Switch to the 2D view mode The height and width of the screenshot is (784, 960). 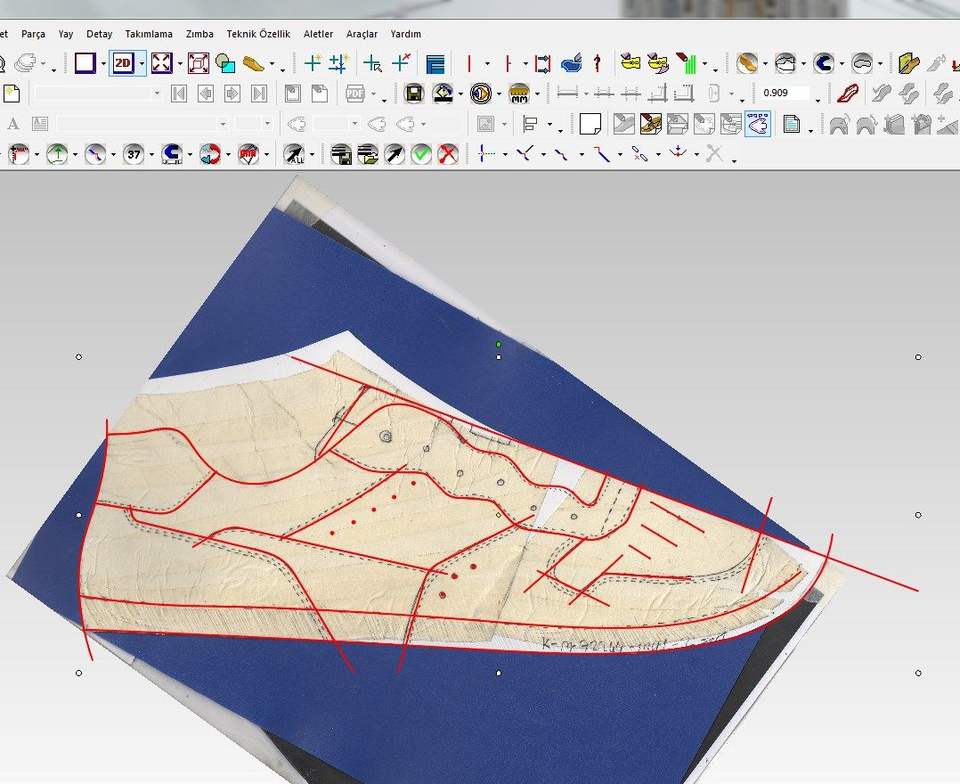[124, 63]
